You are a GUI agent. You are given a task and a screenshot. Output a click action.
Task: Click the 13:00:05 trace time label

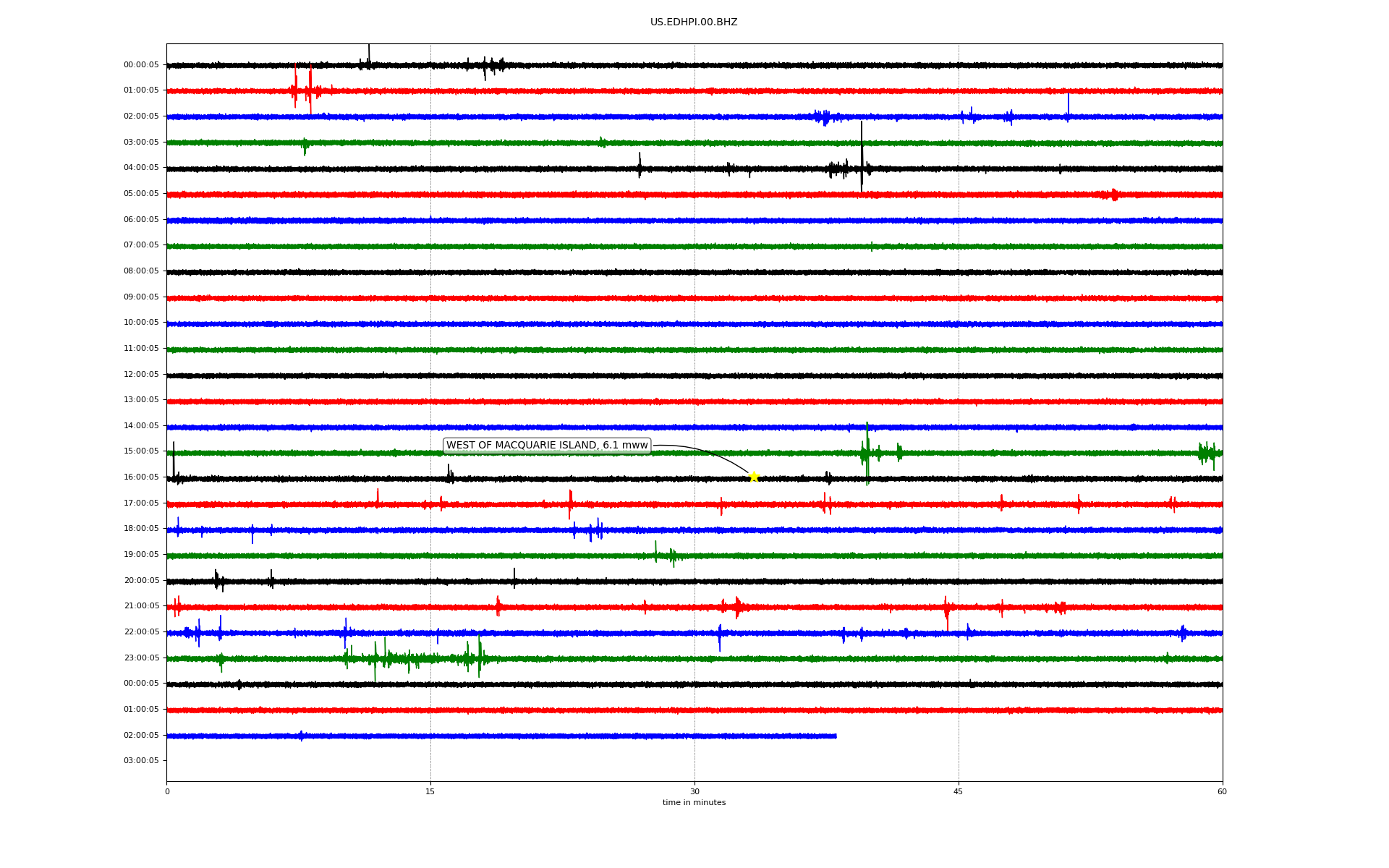click(141, 400)
